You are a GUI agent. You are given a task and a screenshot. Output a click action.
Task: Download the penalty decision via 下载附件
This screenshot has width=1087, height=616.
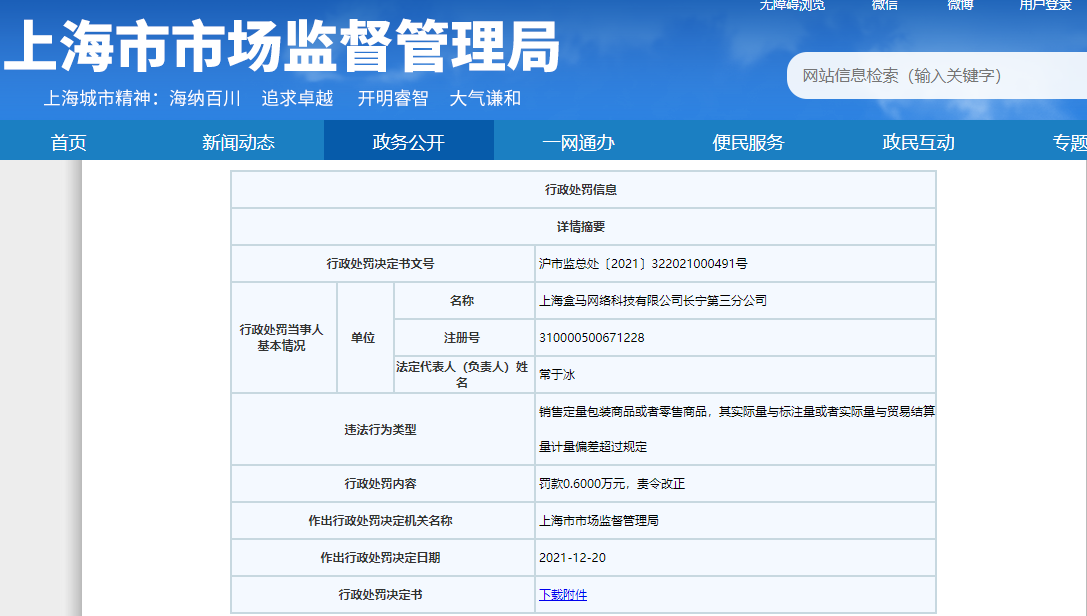pyautogui.click(x=563, y=595)
